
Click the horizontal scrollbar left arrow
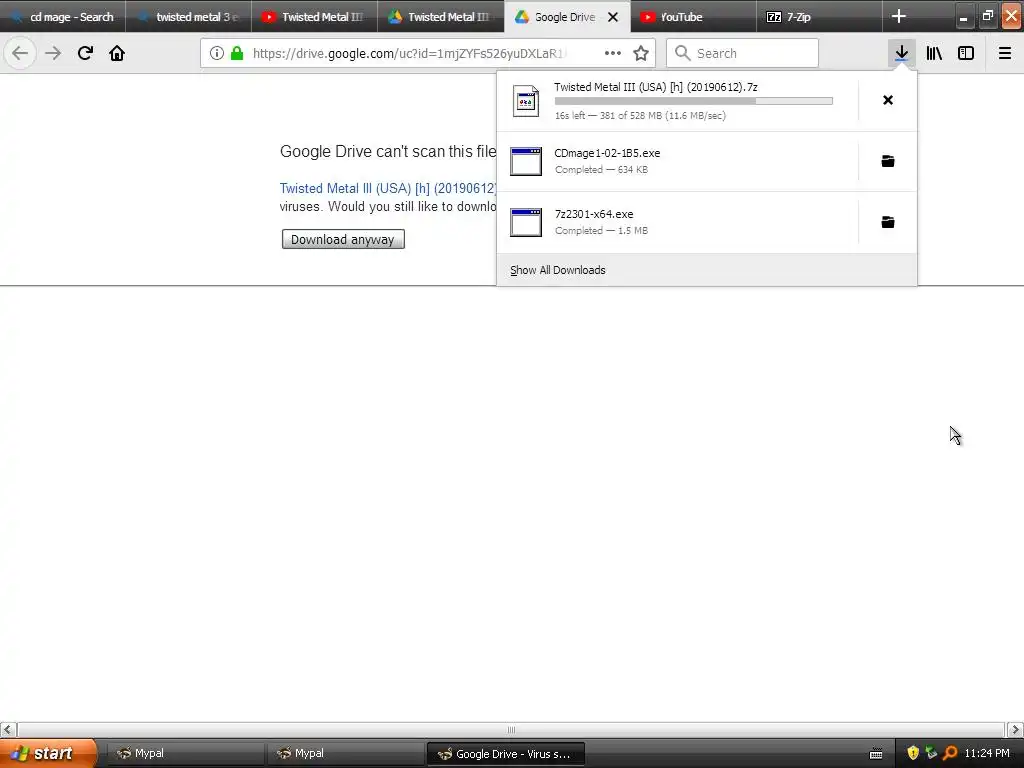click(x=8, y=729)
